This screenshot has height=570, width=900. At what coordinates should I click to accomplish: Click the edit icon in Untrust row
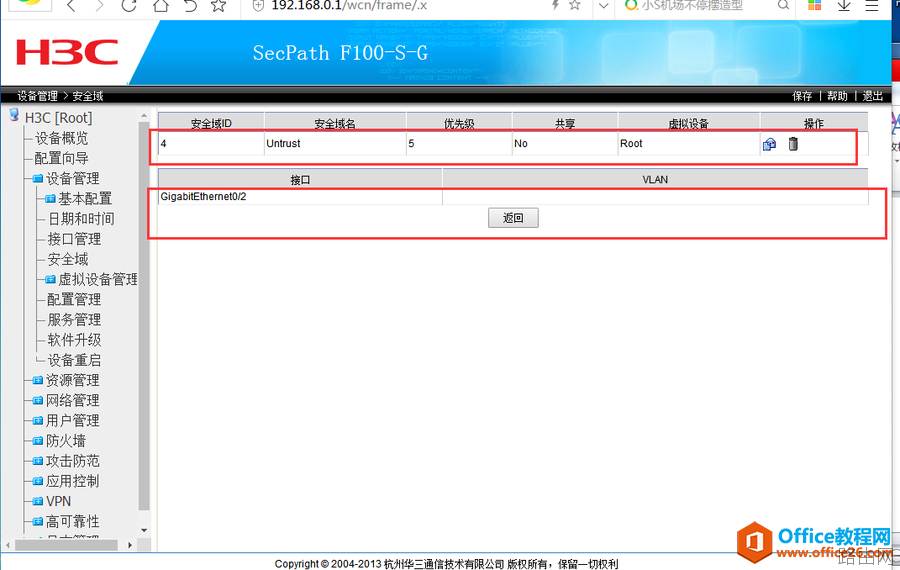tap(769, 144)
